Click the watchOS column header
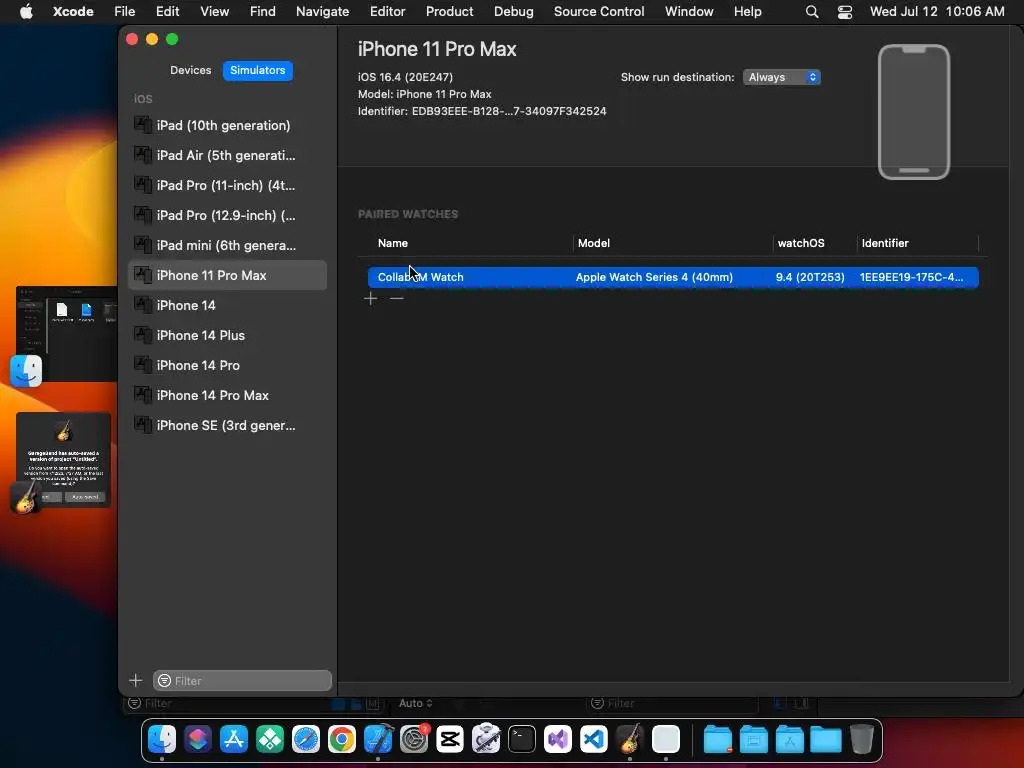This screenshot has width=1024, height=768. [x=814, y=243]
